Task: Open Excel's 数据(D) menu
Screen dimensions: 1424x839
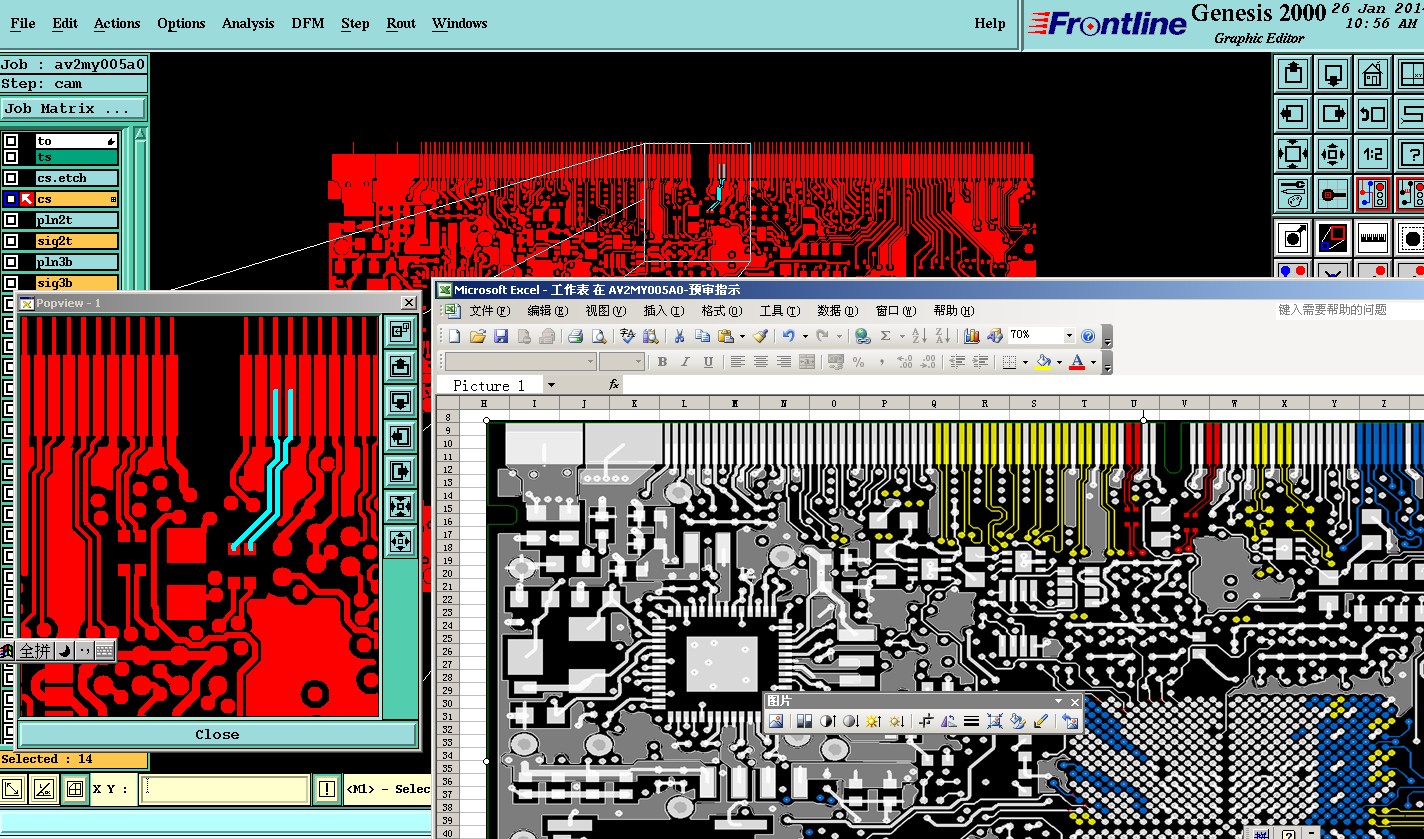Action: tap(837, 311)
